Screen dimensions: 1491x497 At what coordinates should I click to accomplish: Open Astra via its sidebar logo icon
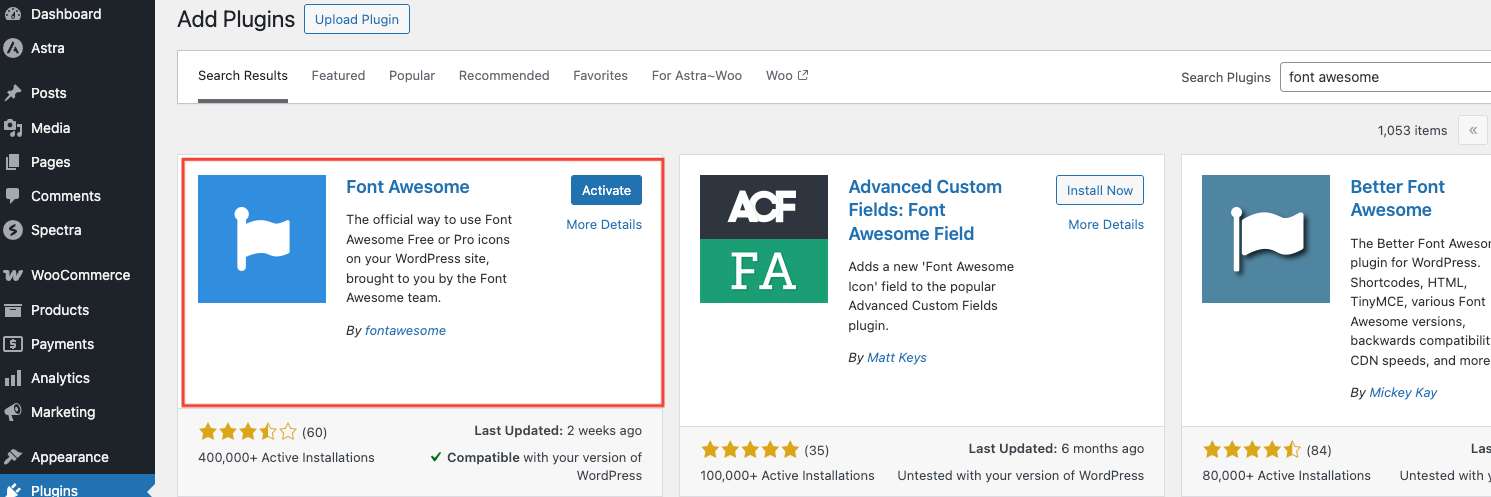13,48
